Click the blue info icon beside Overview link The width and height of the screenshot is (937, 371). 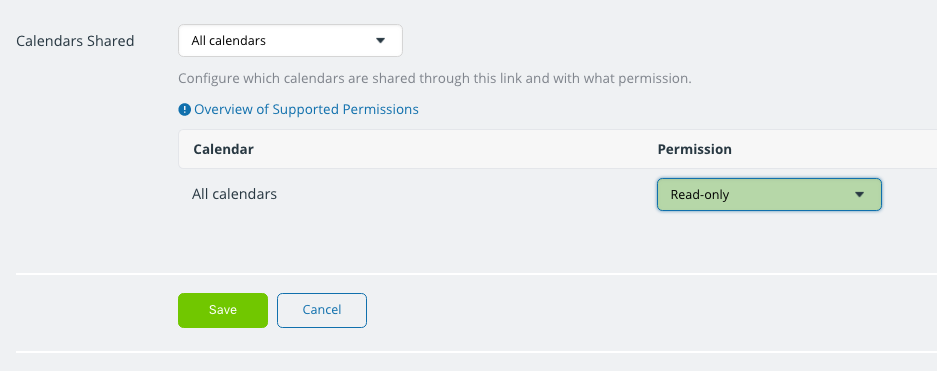pos(185,110)
